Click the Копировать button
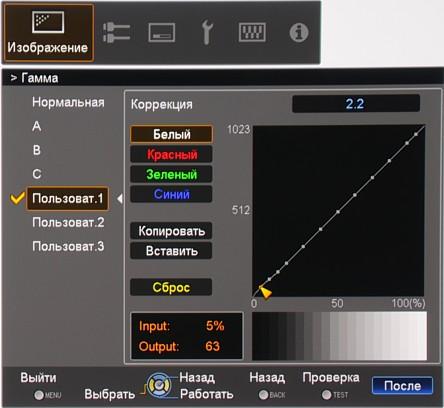The height and width of the screenshot is (408, 444). pos(171,231)
